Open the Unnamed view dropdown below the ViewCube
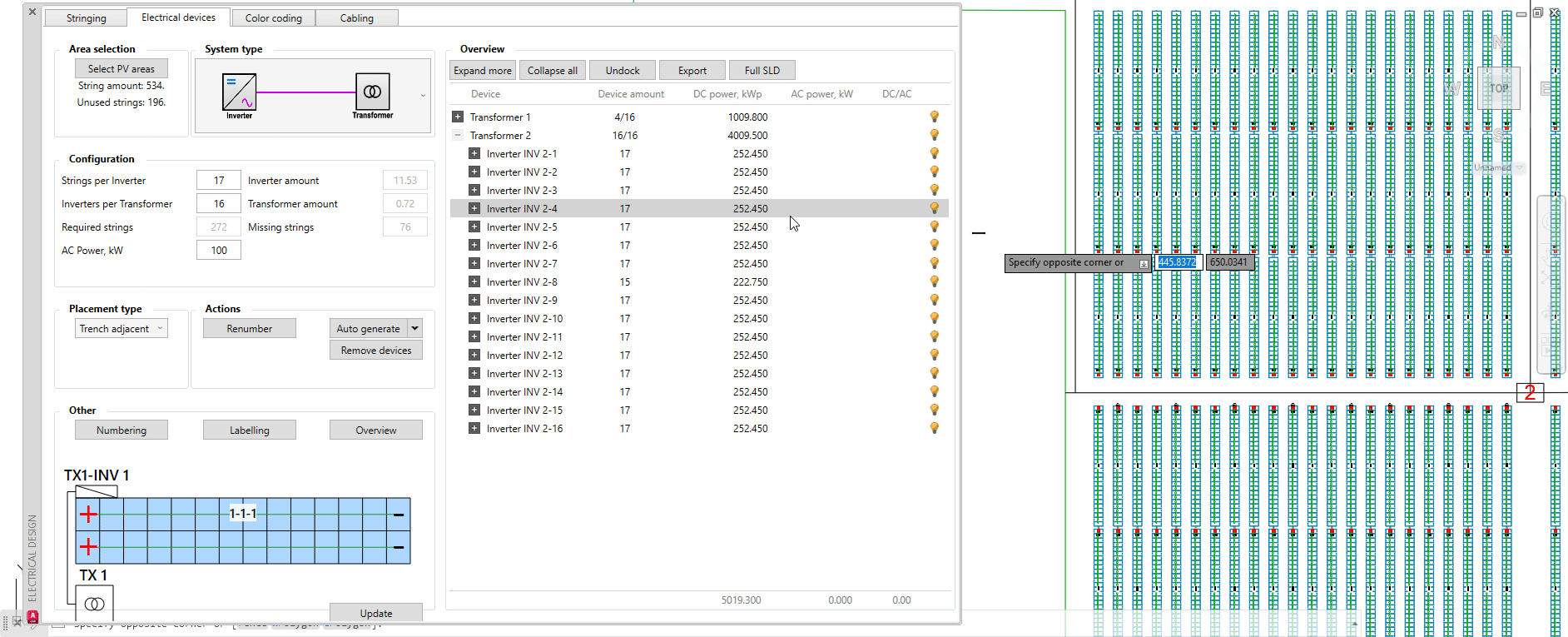1568x637 pixels. pos(1519,168)
